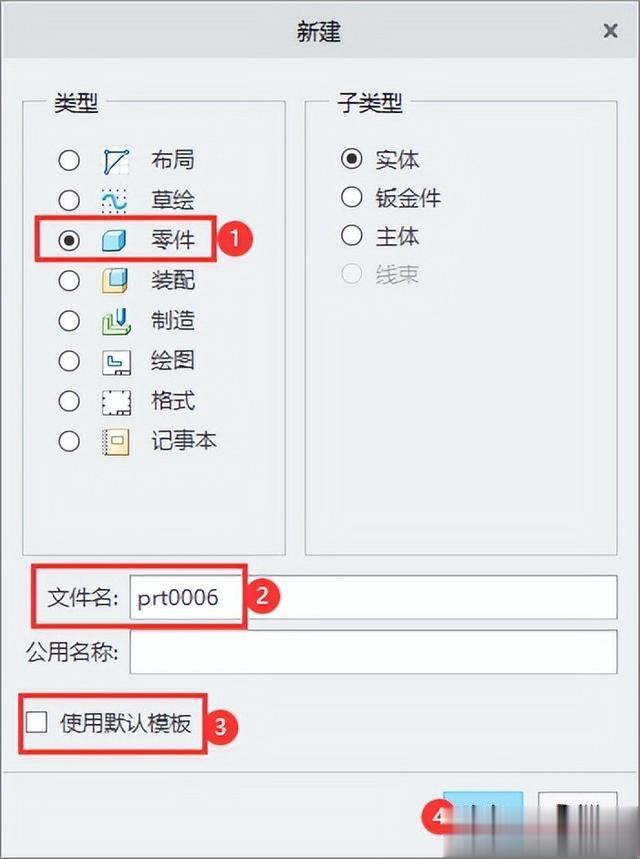
Task: Click the 装配 assembly type icon
Action: (x=115, y=280)
